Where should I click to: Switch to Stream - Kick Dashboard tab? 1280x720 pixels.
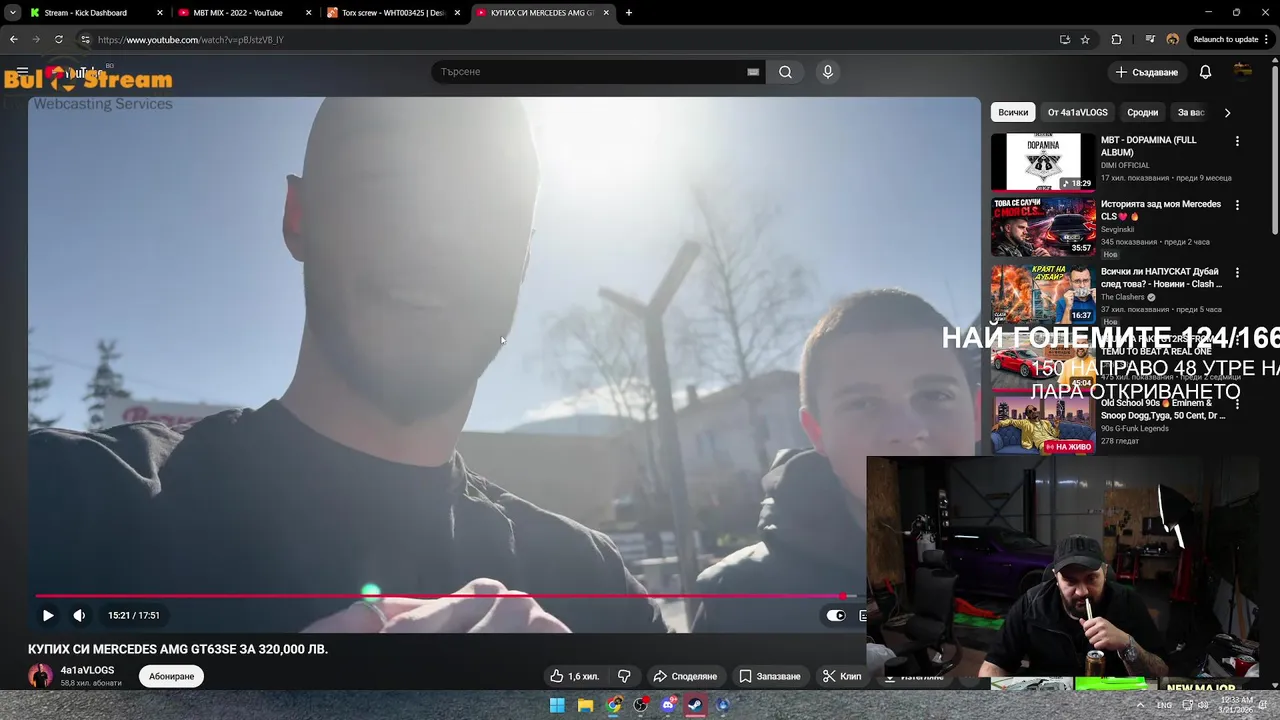pos(95,13)
